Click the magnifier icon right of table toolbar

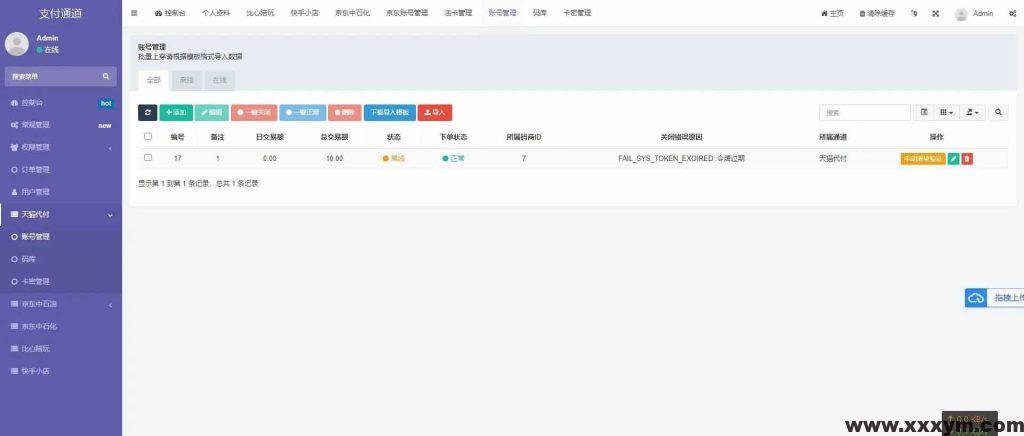[998, 113]
